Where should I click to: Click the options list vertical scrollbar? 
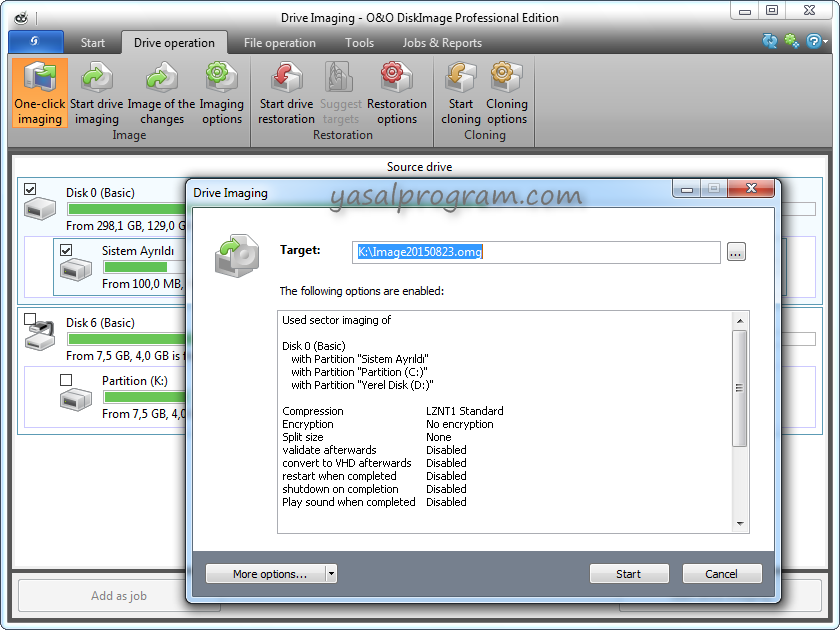pos(740,388)
